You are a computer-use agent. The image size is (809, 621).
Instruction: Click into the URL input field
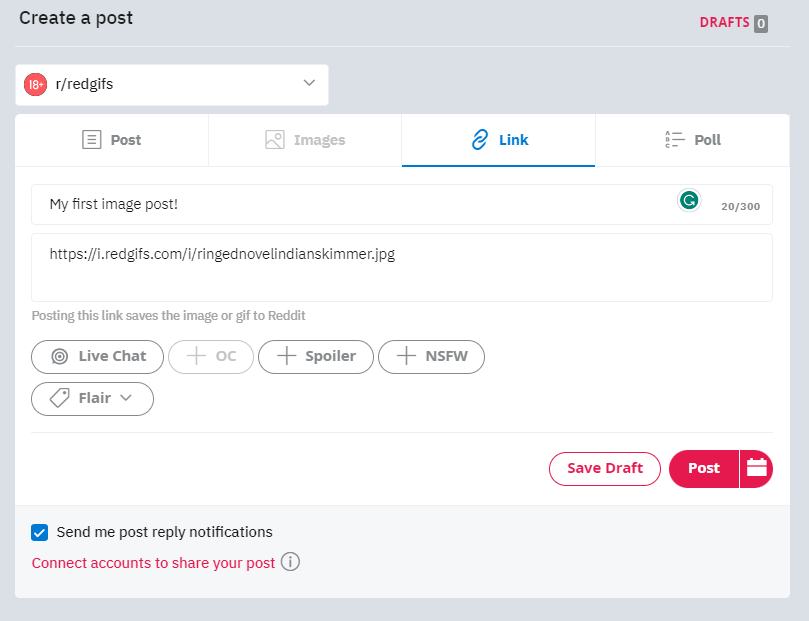click(402, 267)
